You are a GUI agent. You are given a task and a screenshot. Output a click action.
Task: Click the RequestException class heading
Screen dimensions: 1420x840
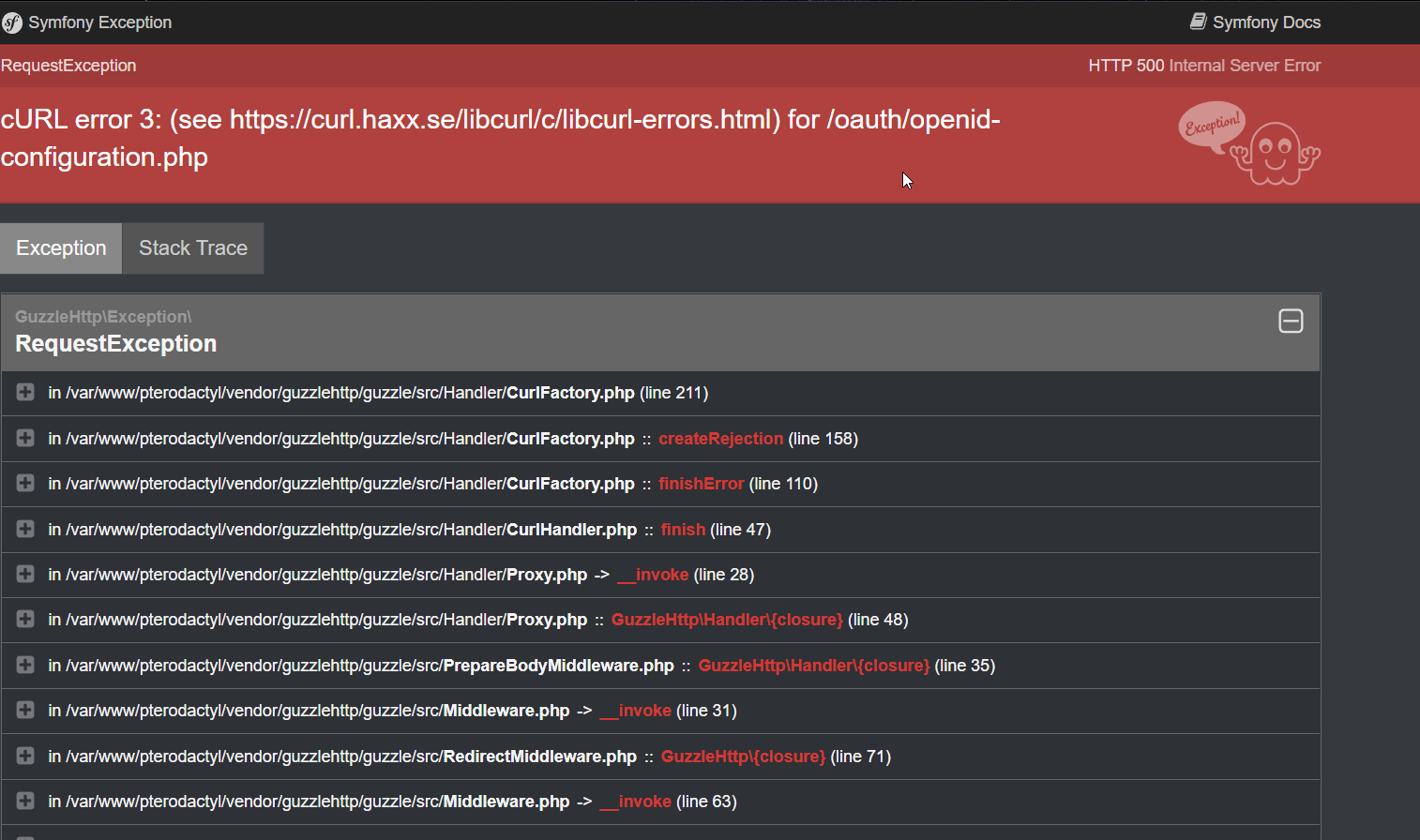pos(116,344)
